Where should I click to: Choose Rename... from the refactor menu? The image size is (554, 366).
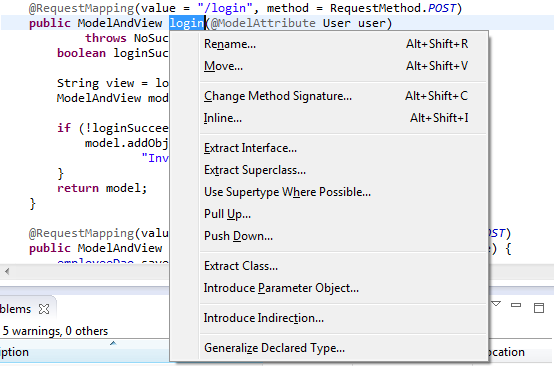(x=343, y=44)
